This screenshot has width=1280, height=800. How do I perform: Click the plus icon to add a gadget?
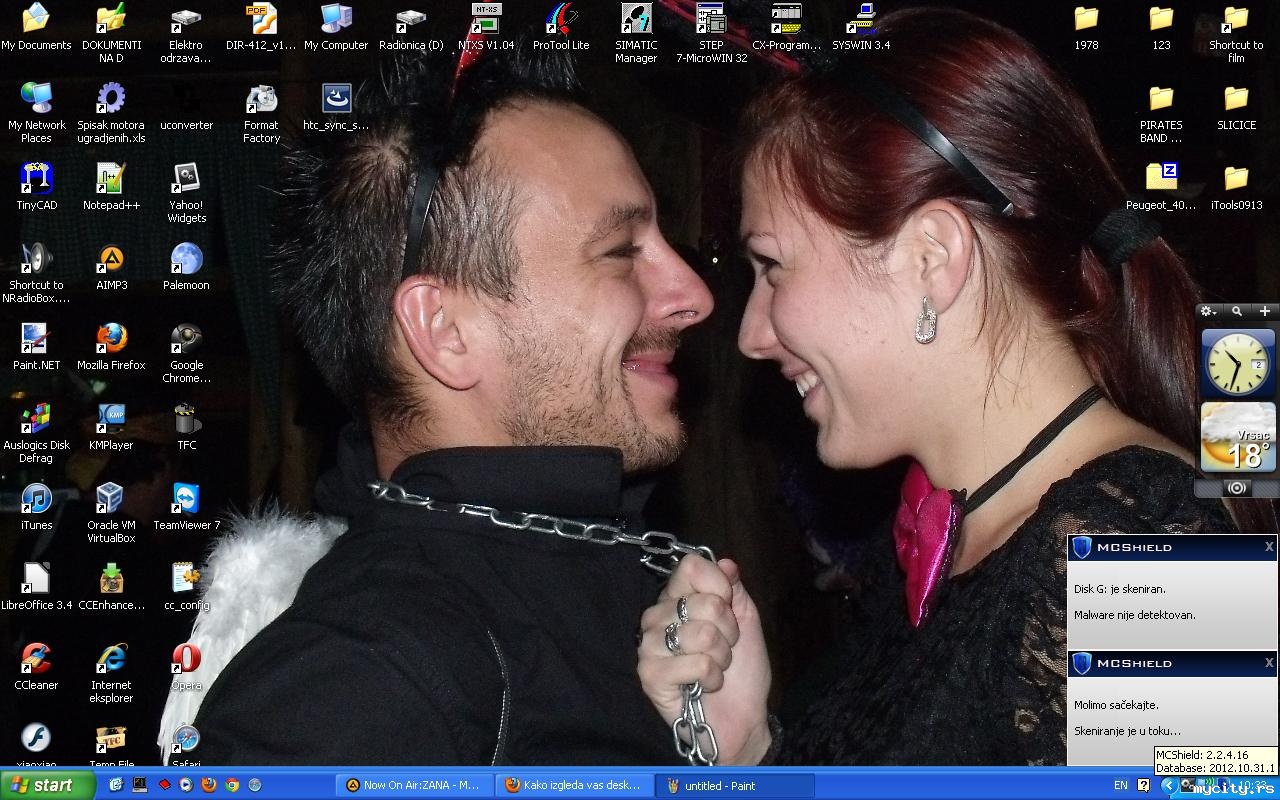pyautogui.click(x=1264, y=312)
